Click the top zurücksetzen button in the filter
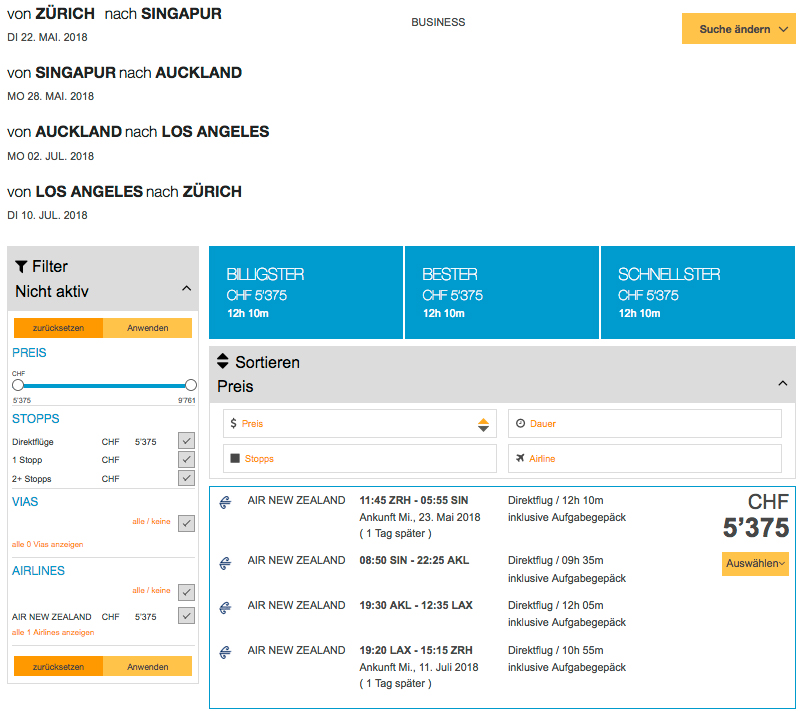 pyautogui.click(x=58, y=328)
